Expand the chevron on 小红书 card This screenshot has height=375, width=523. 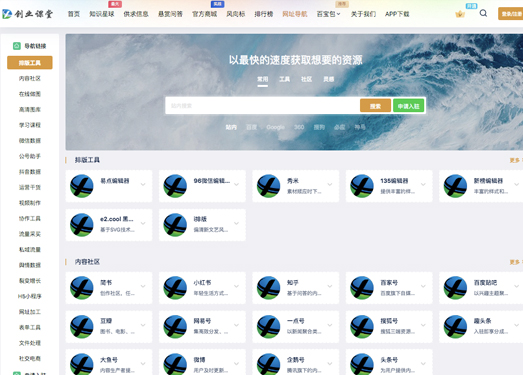pos(236,286)
